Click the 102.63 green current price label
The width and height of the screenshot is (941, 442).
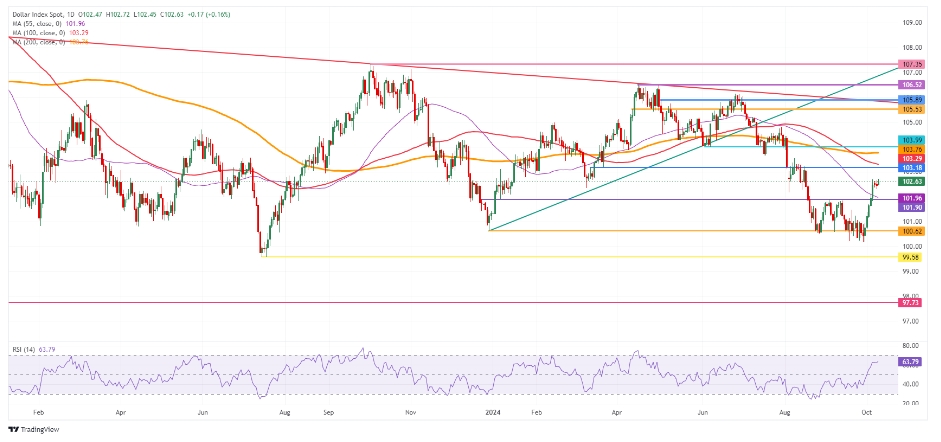click(x=912, y=181)
